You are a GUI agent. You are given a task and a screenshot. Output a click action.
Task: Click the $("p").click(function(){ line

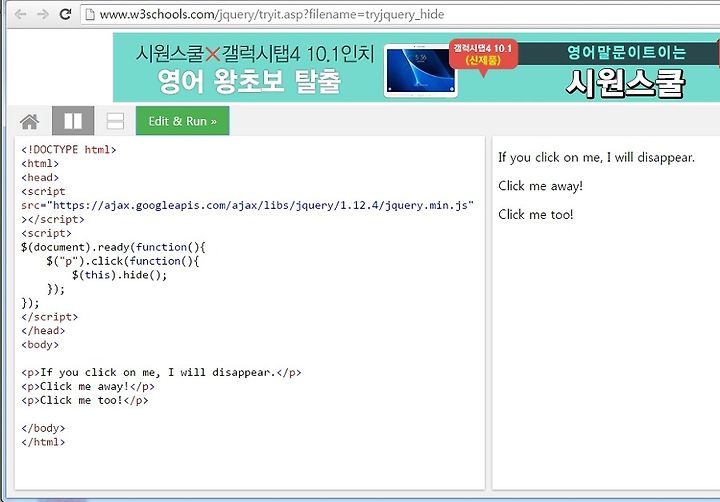pyautogui.click(x=123, y=261)
